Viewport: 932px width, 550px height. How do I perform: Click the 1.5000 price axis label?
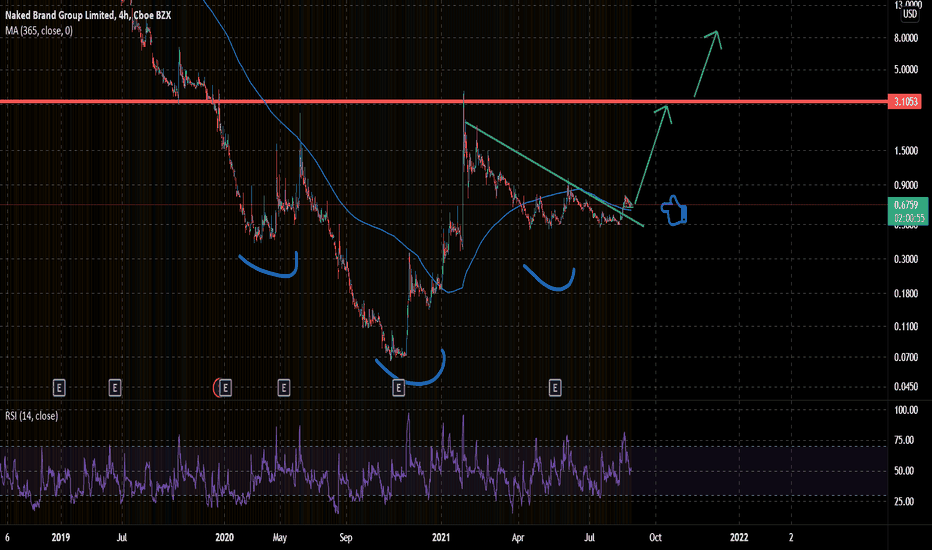pos(906,151)
